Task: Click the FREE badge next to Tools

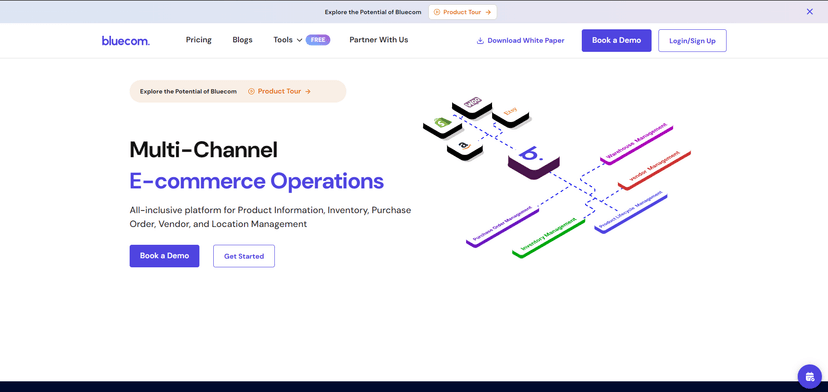Action: [x=318, y=40]
